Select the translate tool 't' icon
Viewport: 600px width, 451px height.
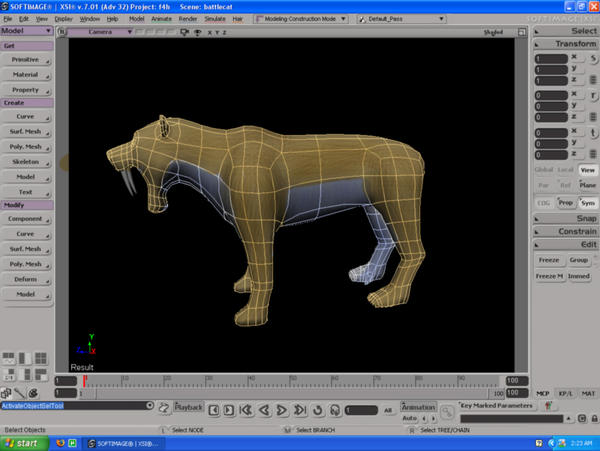[x=592, y=133]
